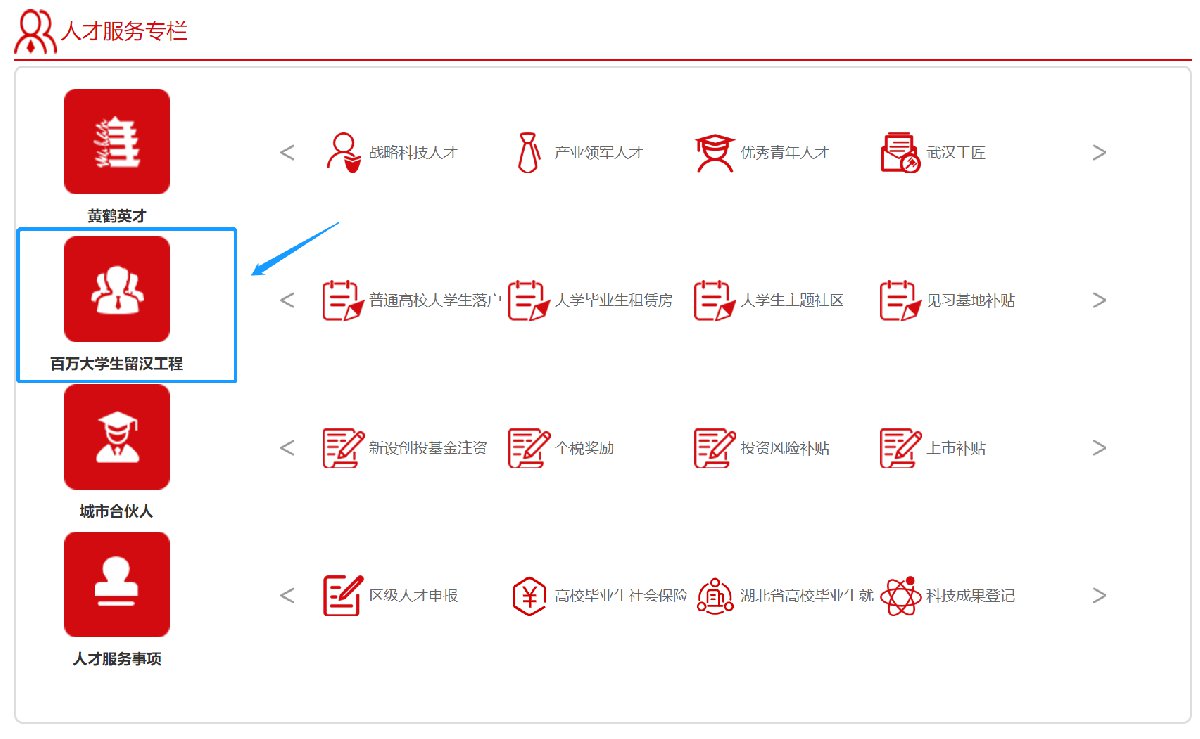Click the 高校毕业生社会保险 yen icon

tap(528, 596)
